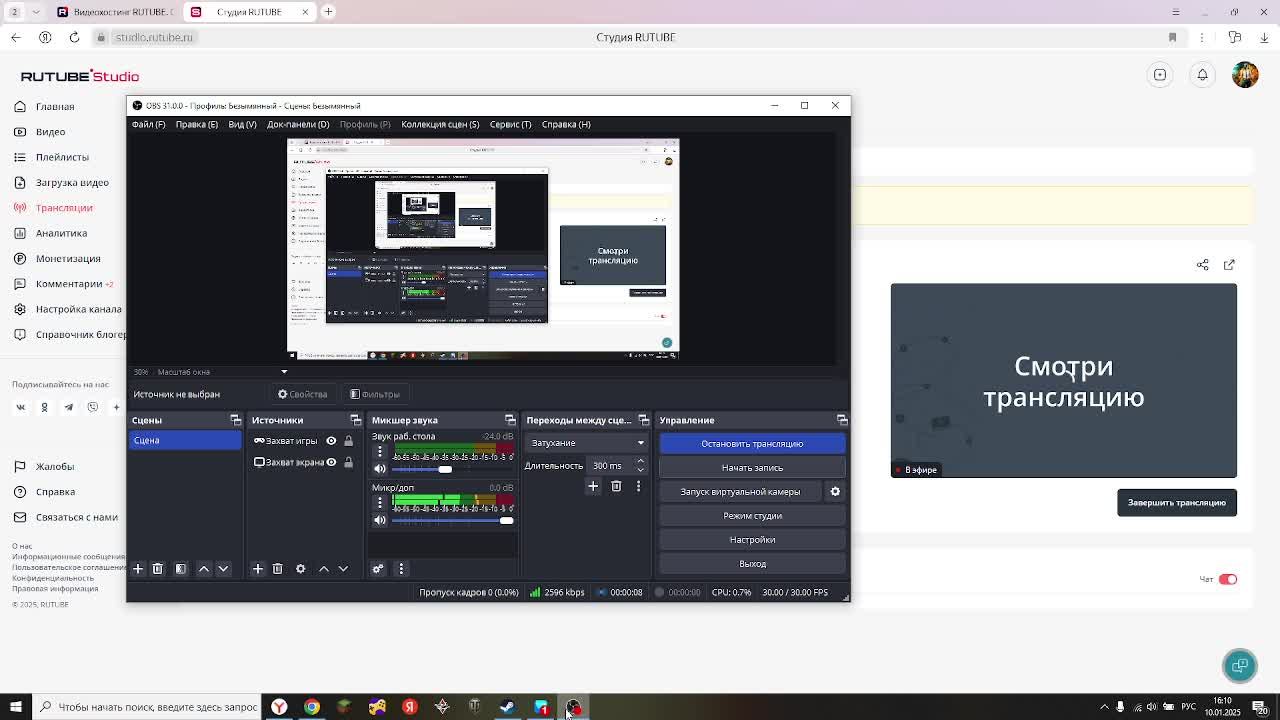The width and height of the screenshot is (1280, 720).
Task: Undock the Управление panel
Action: [842, 420]
